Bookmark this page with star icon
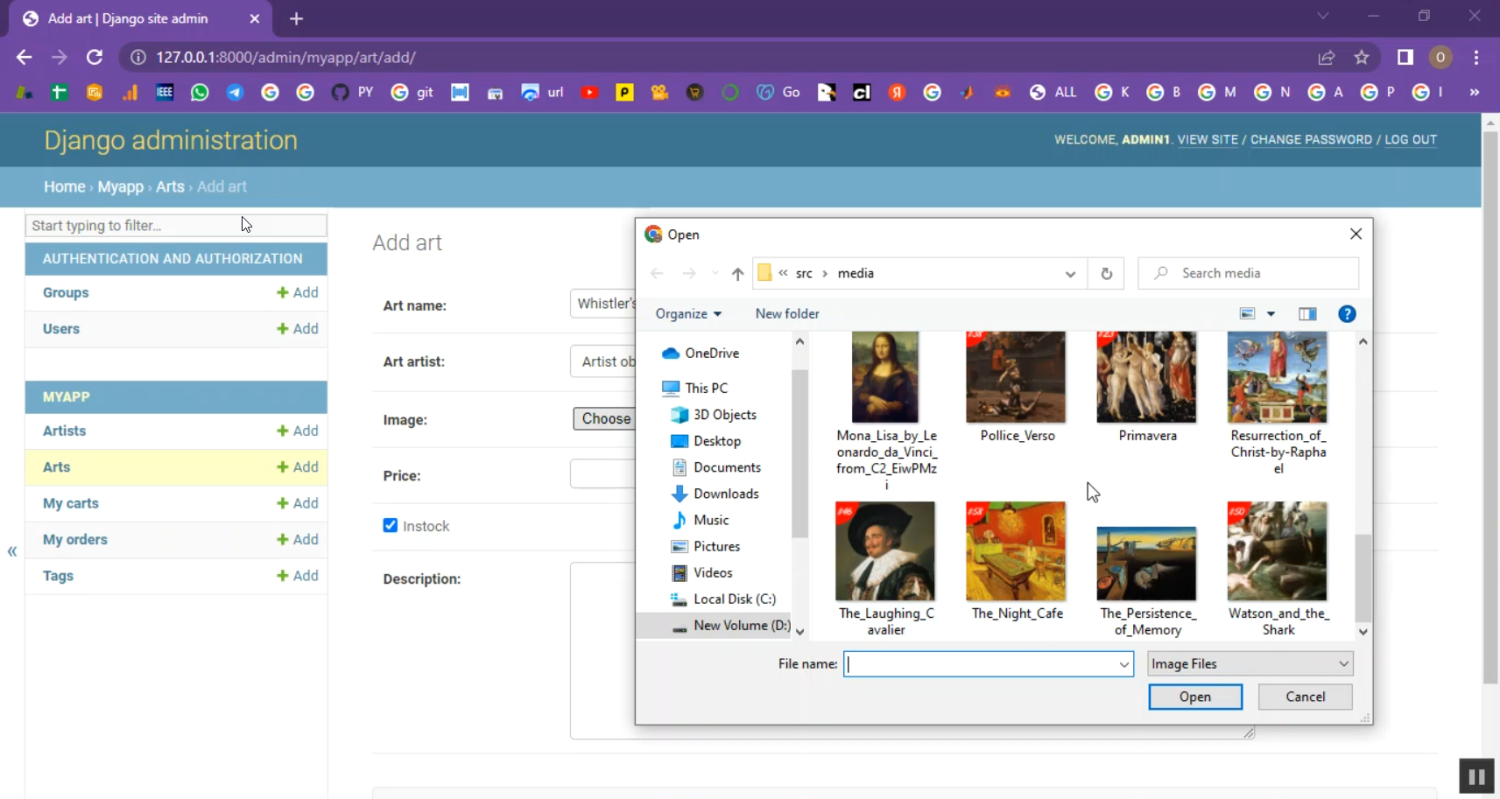Image resolution: width=1500 pixels, height=799 pixels. [x=1361, y=58]
